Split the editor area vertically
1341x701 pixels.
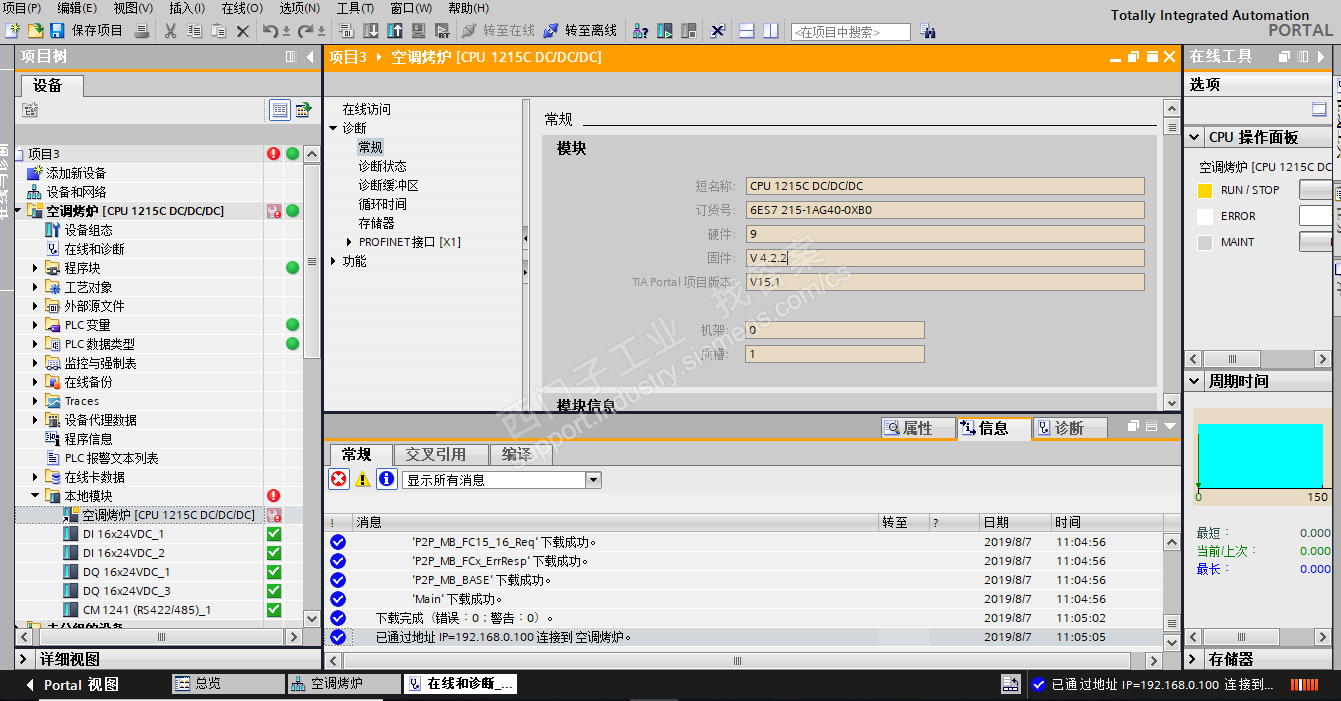(x=771, y=31)
